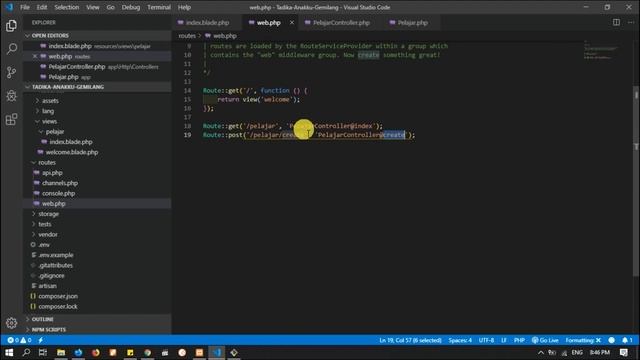The height and width of the screenshot is (360, 640).
Task: Expand the vendor folder
Action: click(x=97, y=234)
